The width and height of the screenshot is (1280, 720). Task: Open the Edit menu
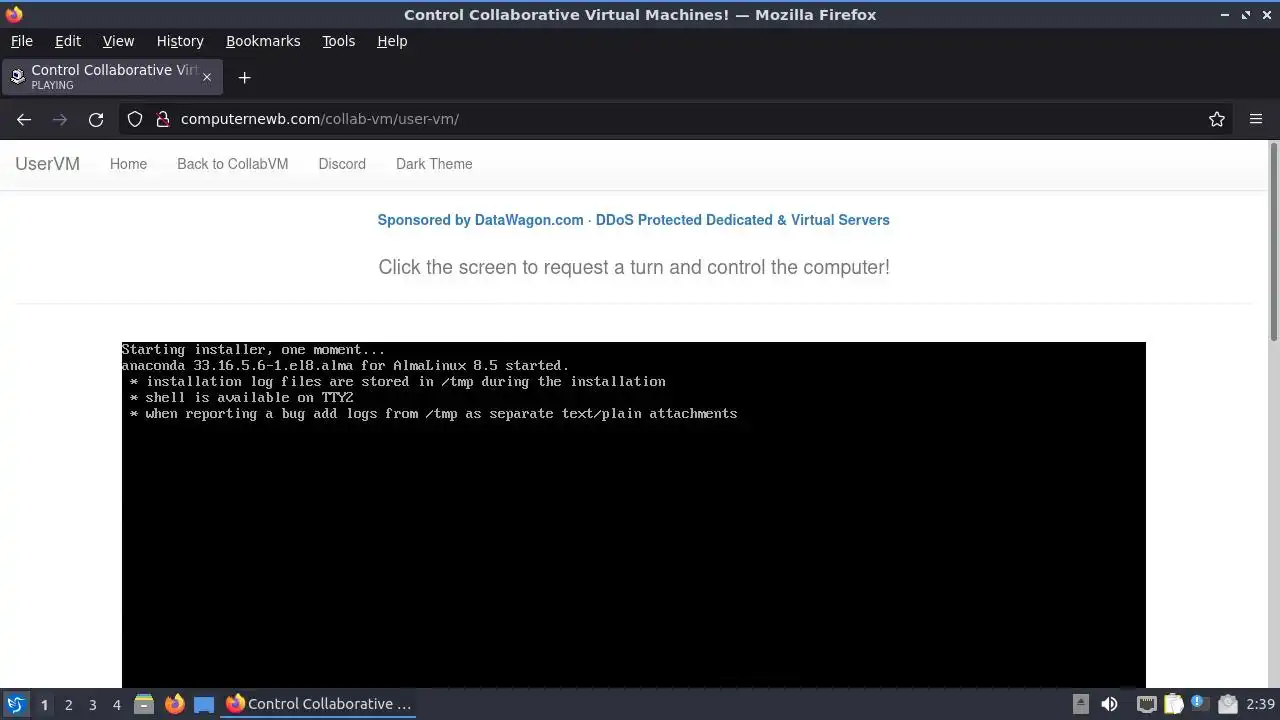[x=68, y=41]
